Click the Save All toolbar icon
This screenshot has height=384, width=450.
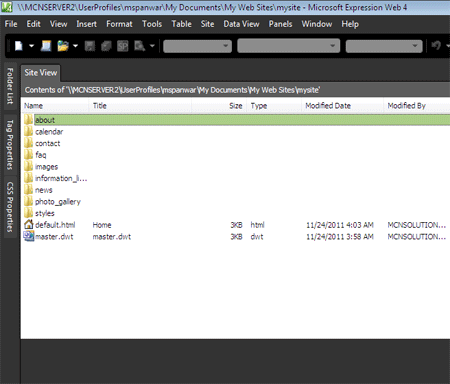106,46
